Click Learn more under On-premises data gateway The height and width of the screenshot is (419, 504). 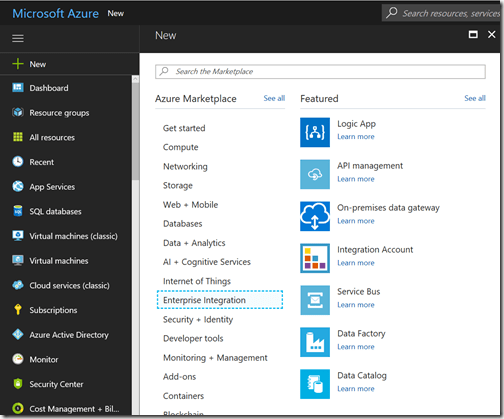(x=356, y=221)
